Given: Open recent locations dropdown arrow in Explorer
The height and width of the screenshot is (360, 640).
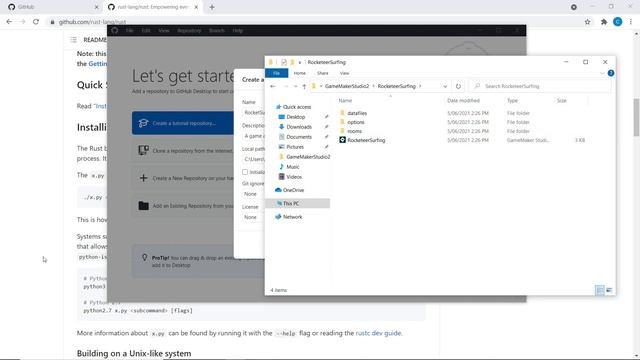Looking at the screenshot, I should coord(296,86).
